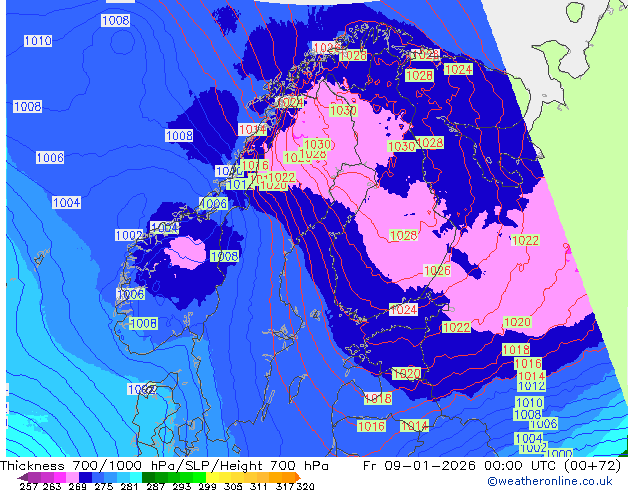Click the legend value 320
This screenshot has width=634, height=490.
(305, 486)
